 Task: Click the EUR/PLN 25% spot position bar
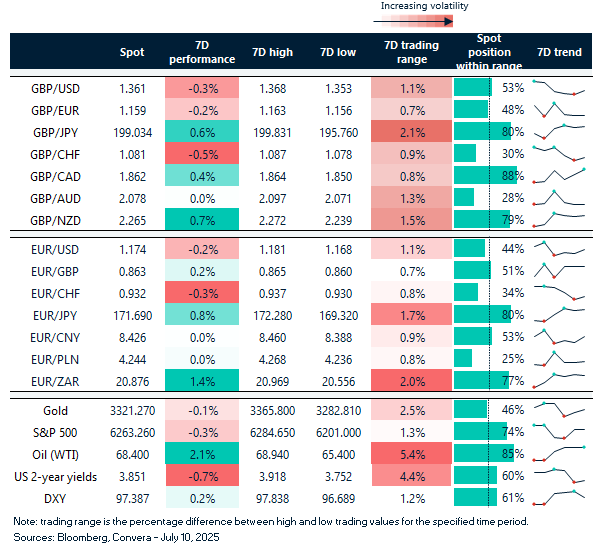point(464,358)
